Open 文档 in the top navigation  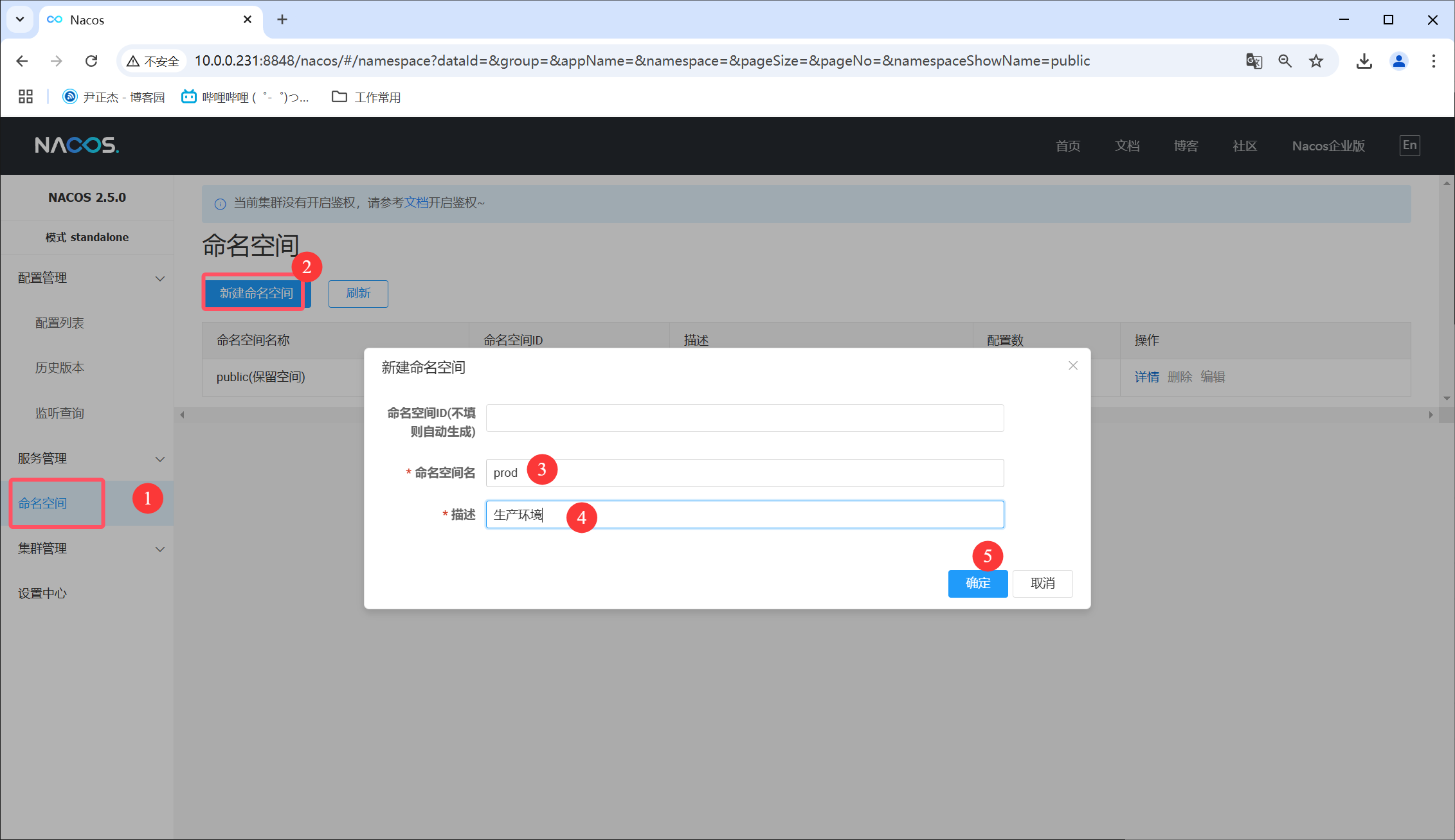click(1126, 146)
